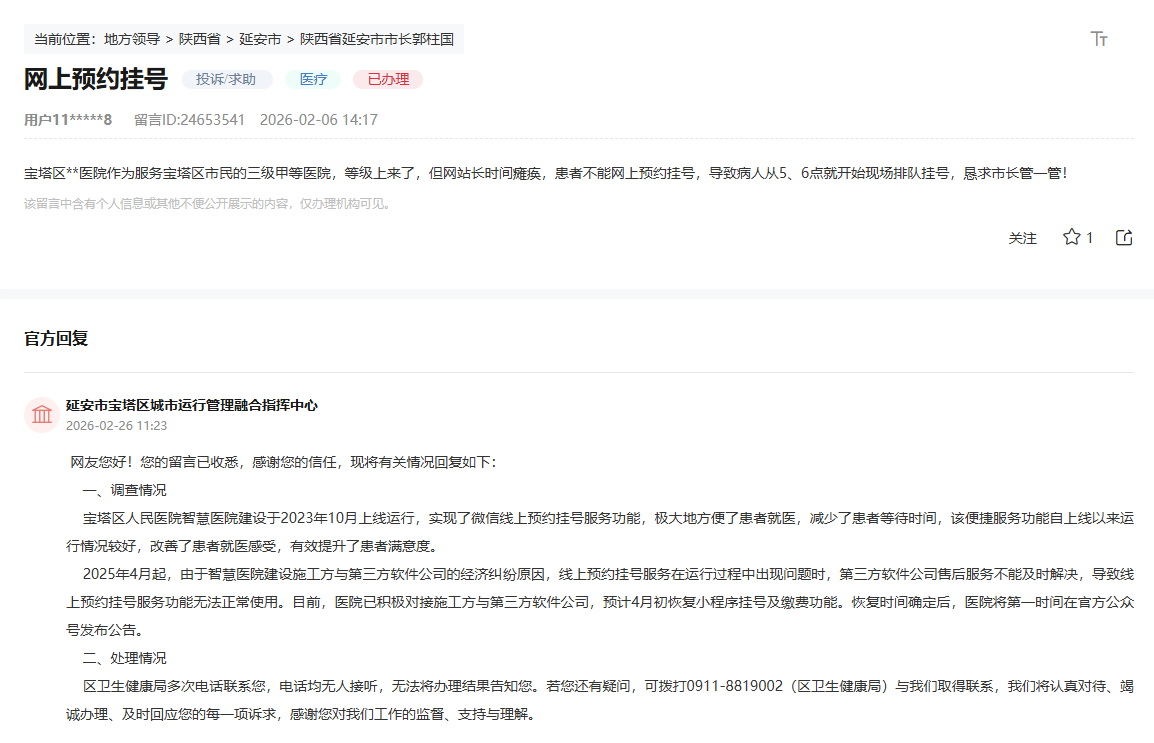Select the 医疗 topic tag
Screen dimensions: 1154x743
pos(313,78)
